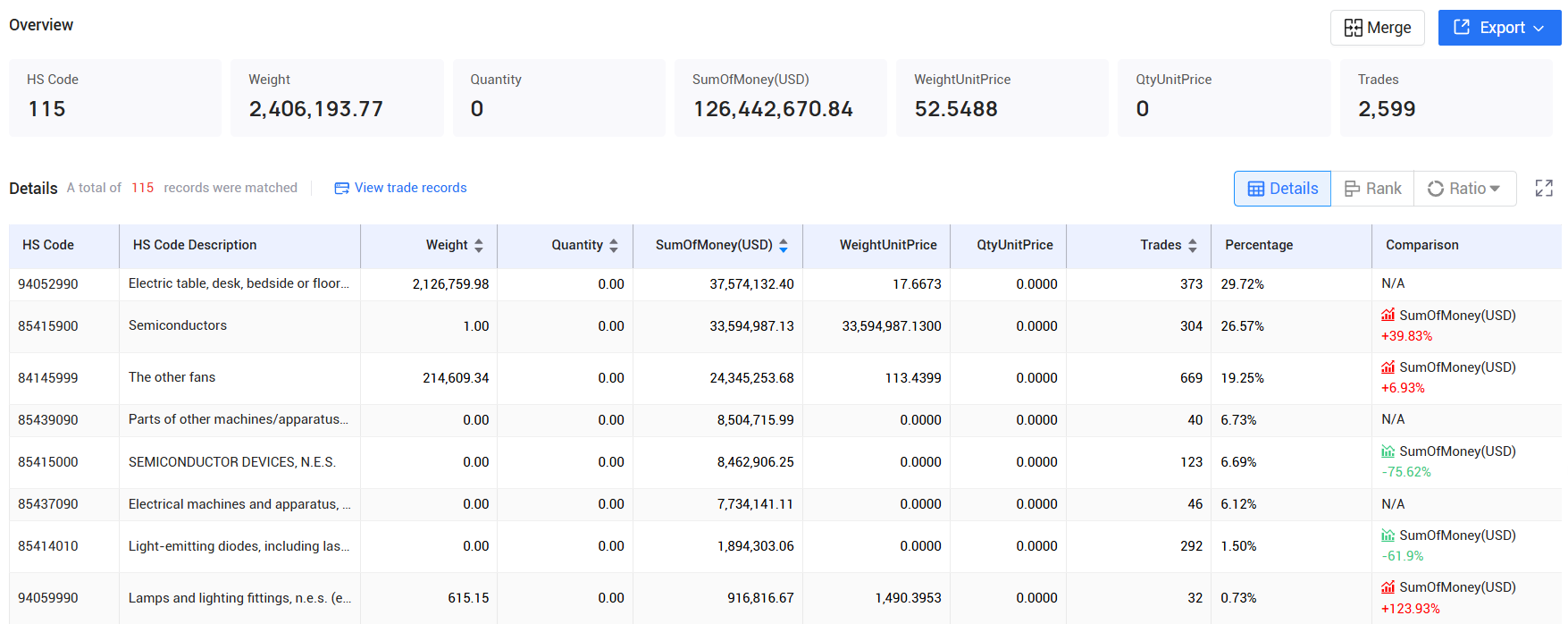Click the Weight summary card

337,98
